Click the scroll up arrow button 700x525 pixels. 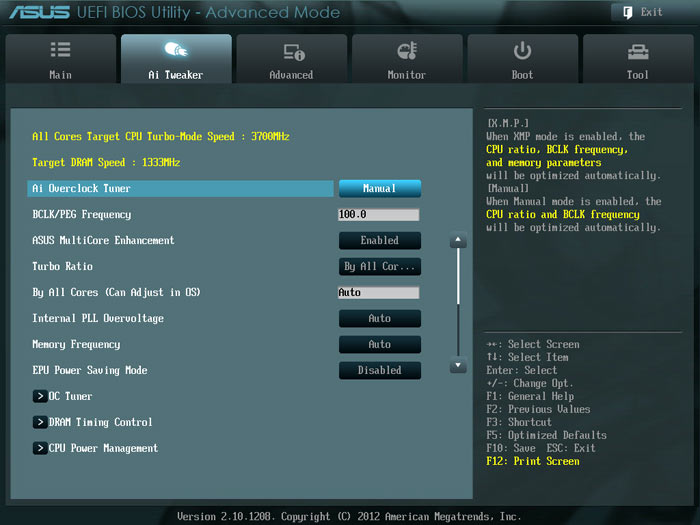(458, 240)
